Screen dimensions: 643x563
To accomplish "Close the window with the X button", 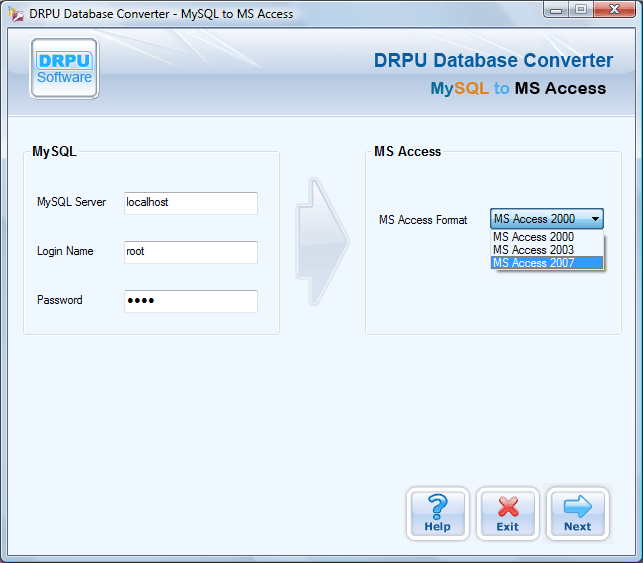I will click(x=614, y=9).
